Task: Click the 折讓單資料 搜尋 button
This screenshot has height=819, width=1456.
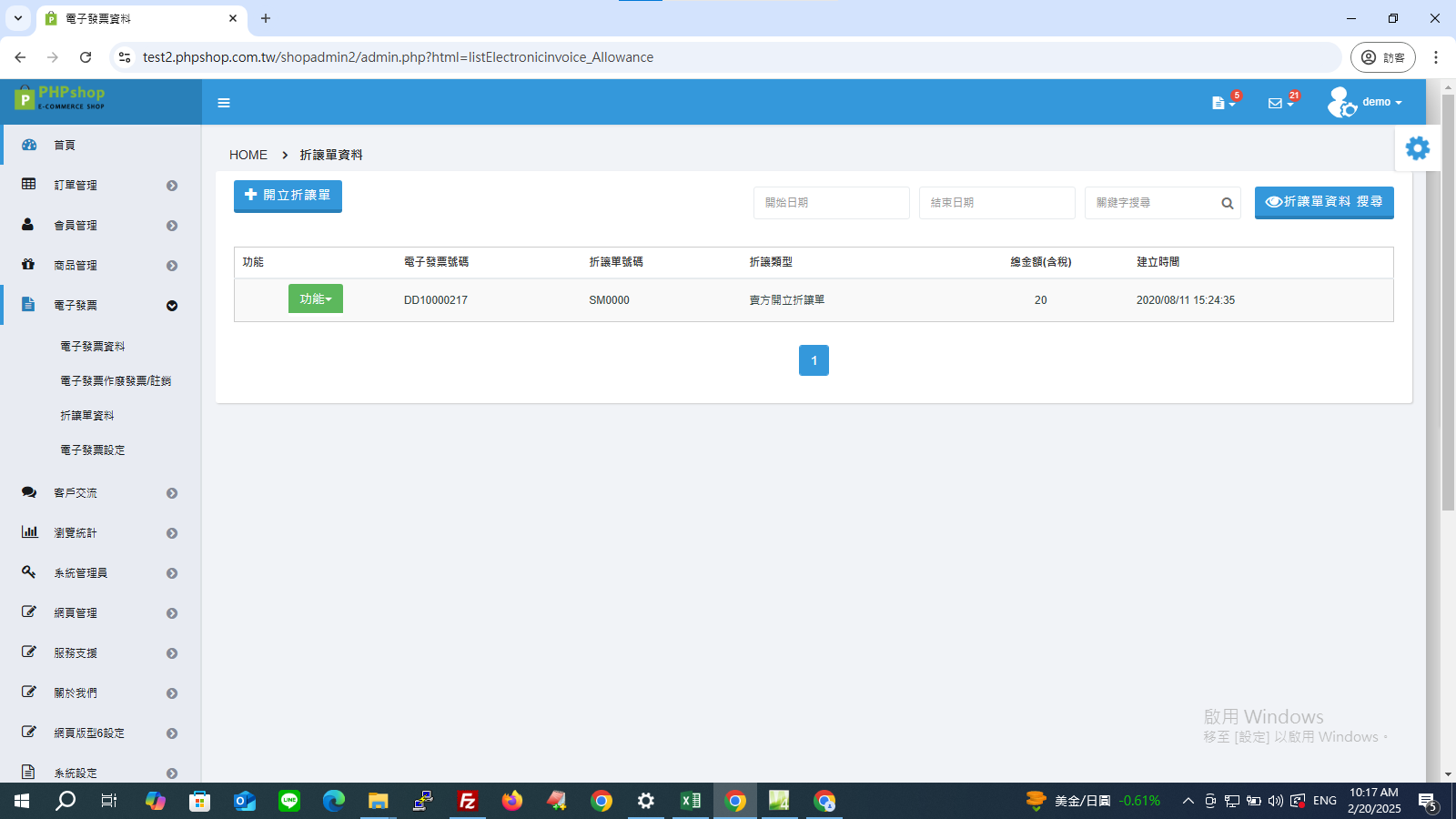Action: (1324, 202)
